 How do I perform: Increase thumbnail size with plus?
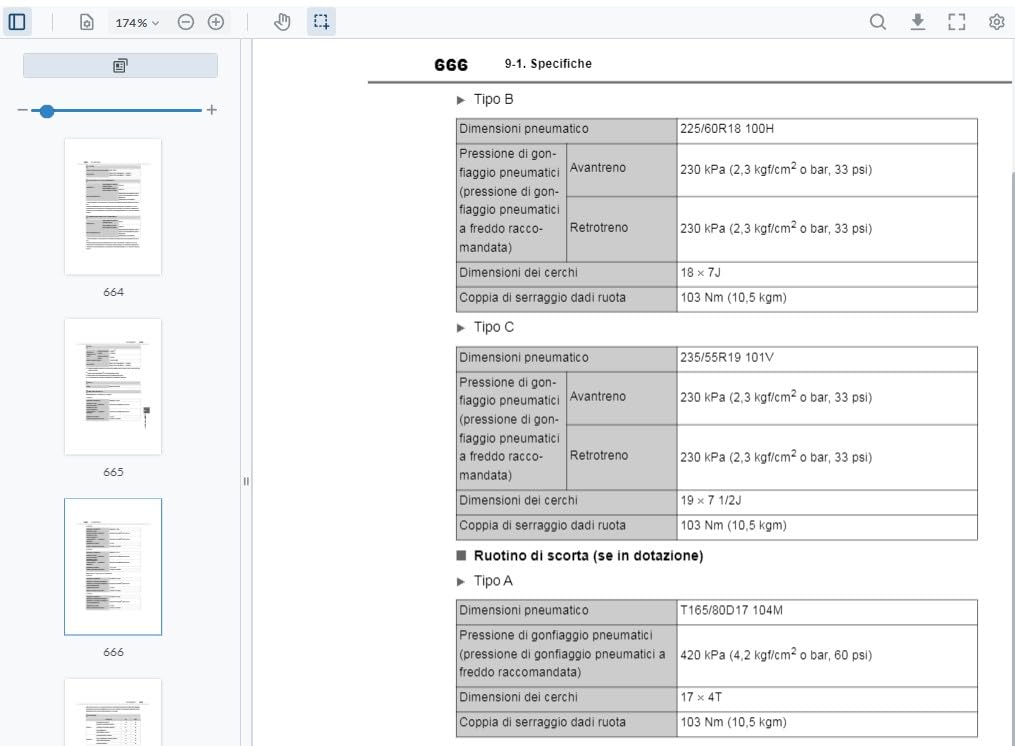click(x=212, y=110)
